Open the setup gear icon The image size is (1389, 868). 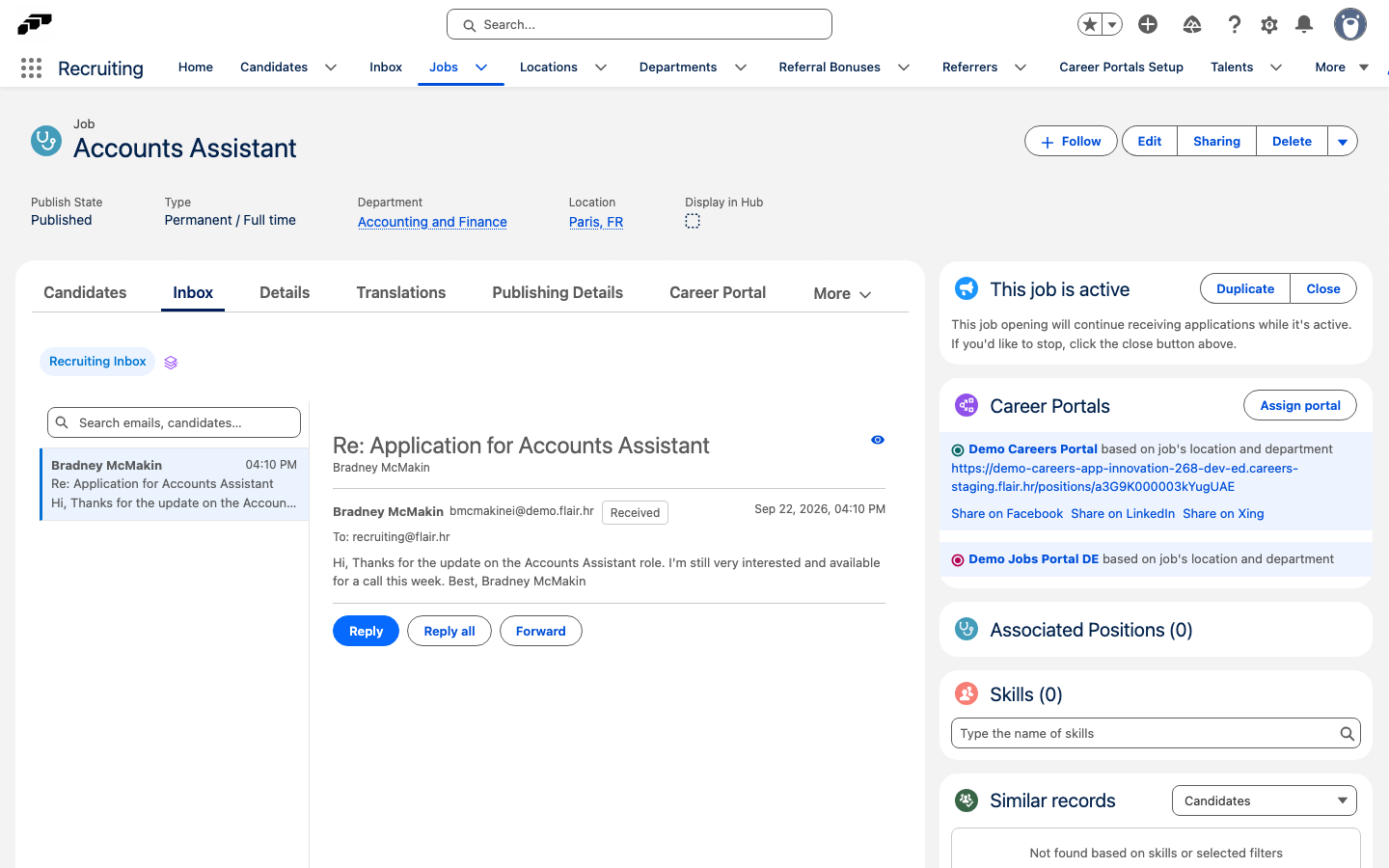[x=1269, y=25]
